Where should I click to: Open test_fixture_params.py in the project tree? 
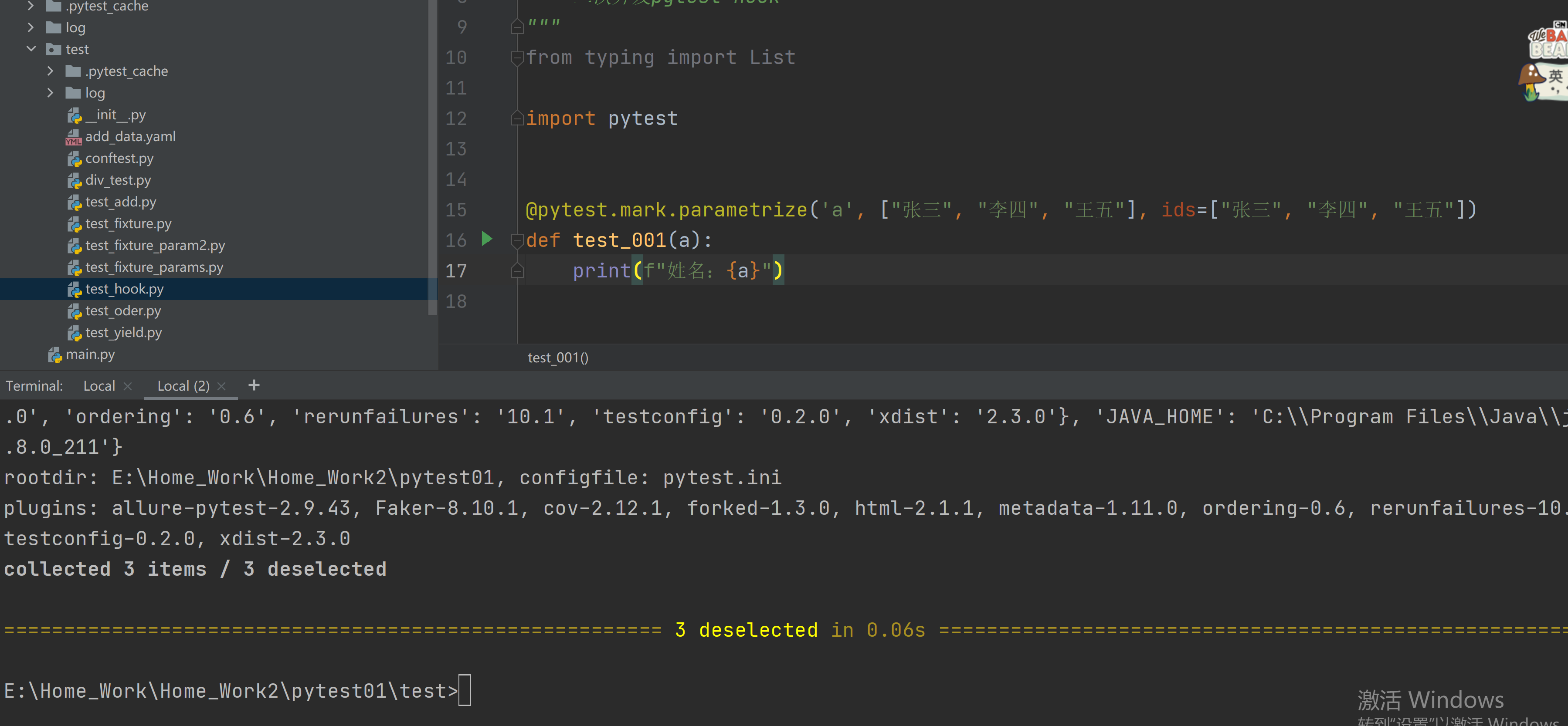[154, 267]
